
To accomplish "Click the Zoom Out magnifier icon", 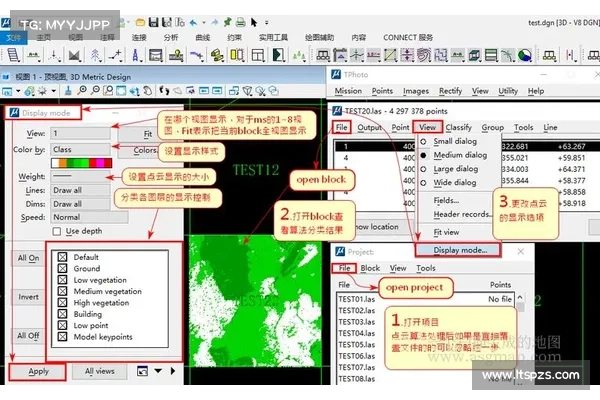I will tap(95, 91).
